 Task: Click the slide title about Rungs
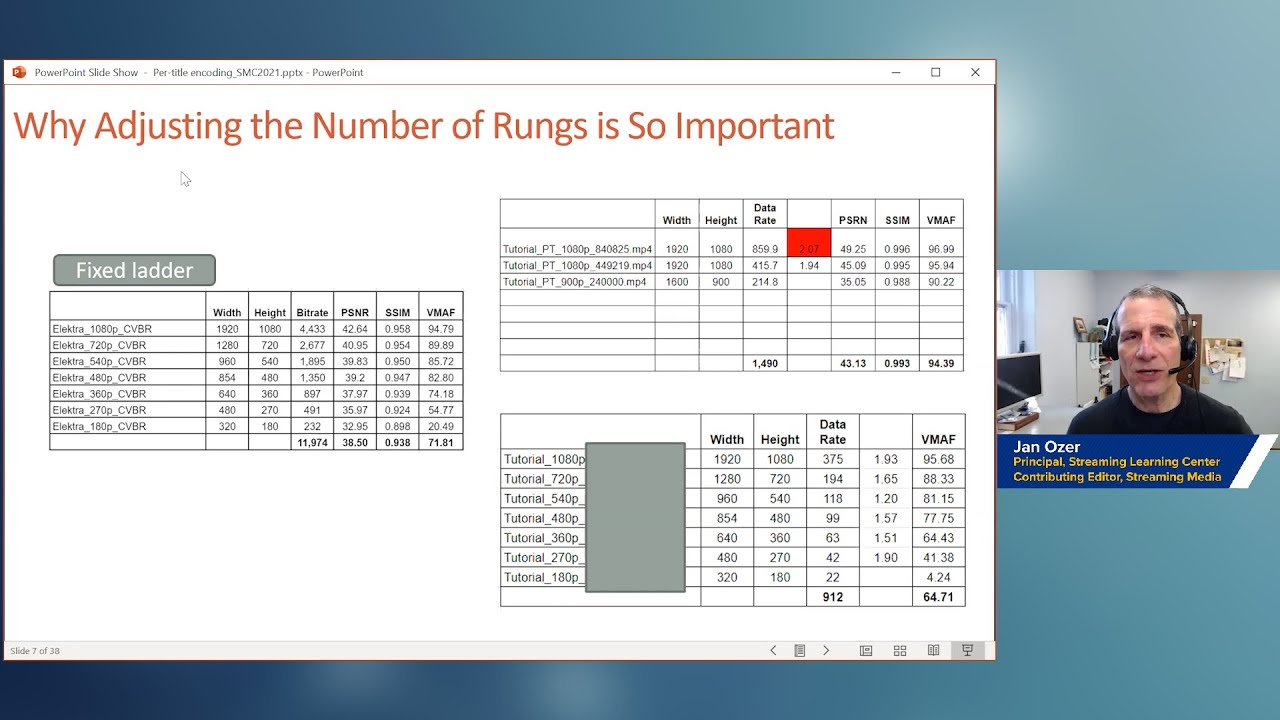tap(423, 126)
